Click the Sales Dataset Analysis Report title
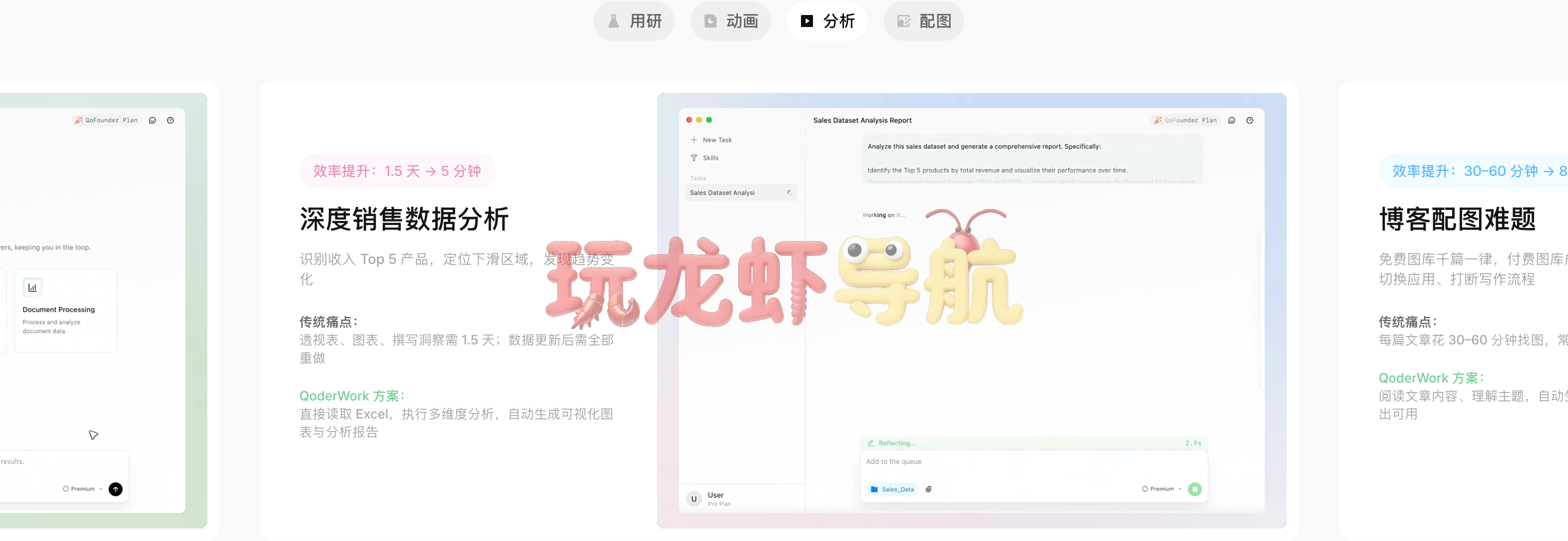Viewport: 1568px width, 541px height. (862, 120)
